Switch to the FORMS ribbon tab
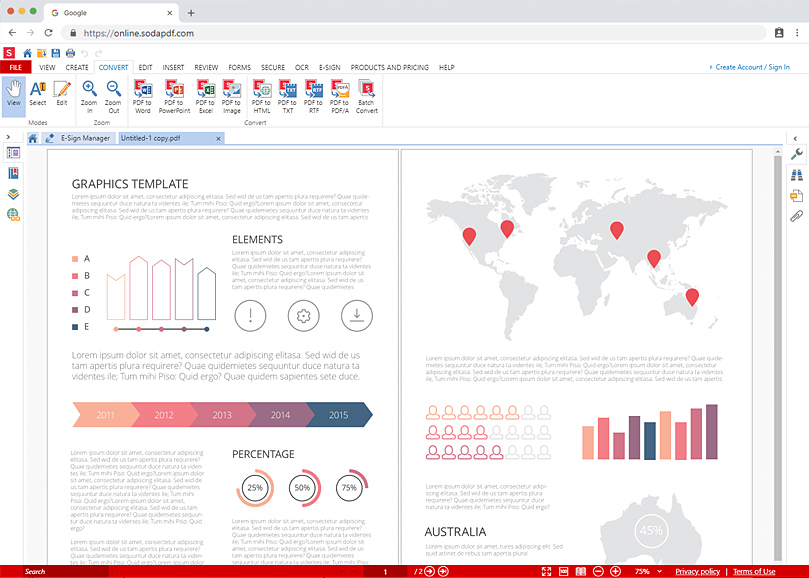Viewport: 809px width, 578px height. (239, 68)
